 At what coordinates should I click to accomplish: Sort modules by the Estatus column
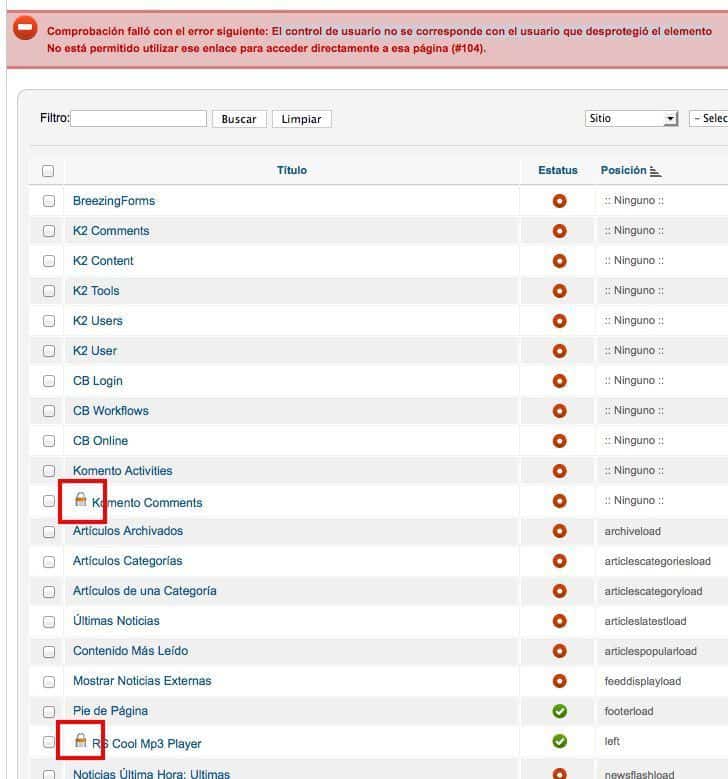coord(558,170)
